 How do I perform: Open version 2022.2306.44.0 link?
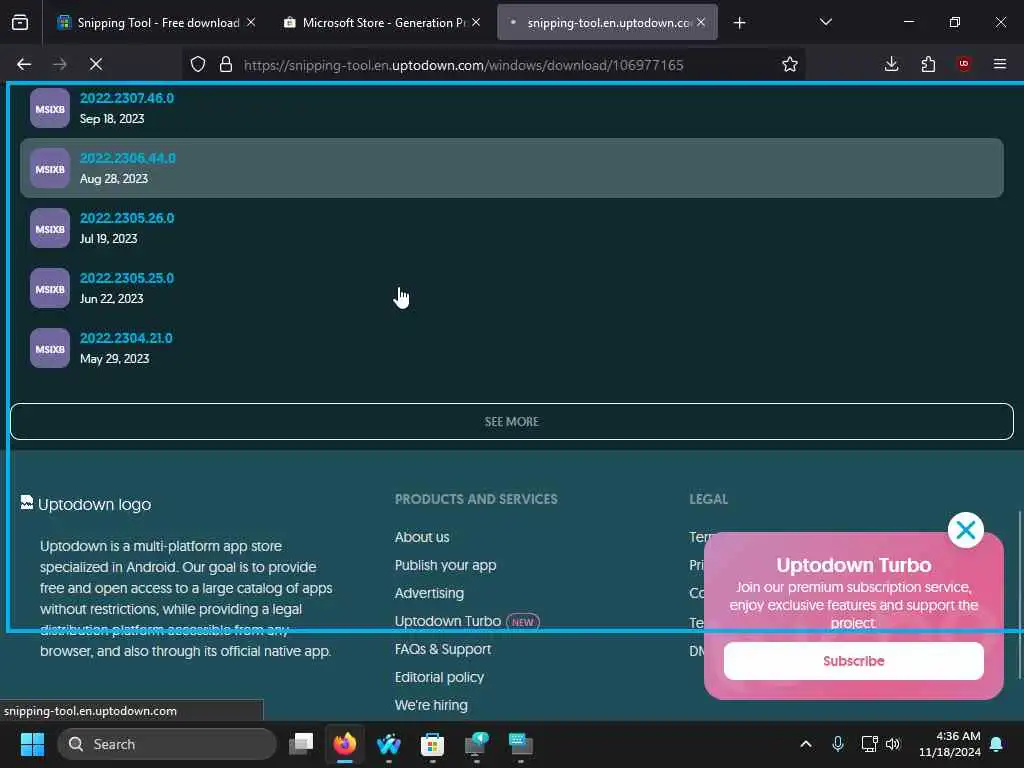coord(127,158)
